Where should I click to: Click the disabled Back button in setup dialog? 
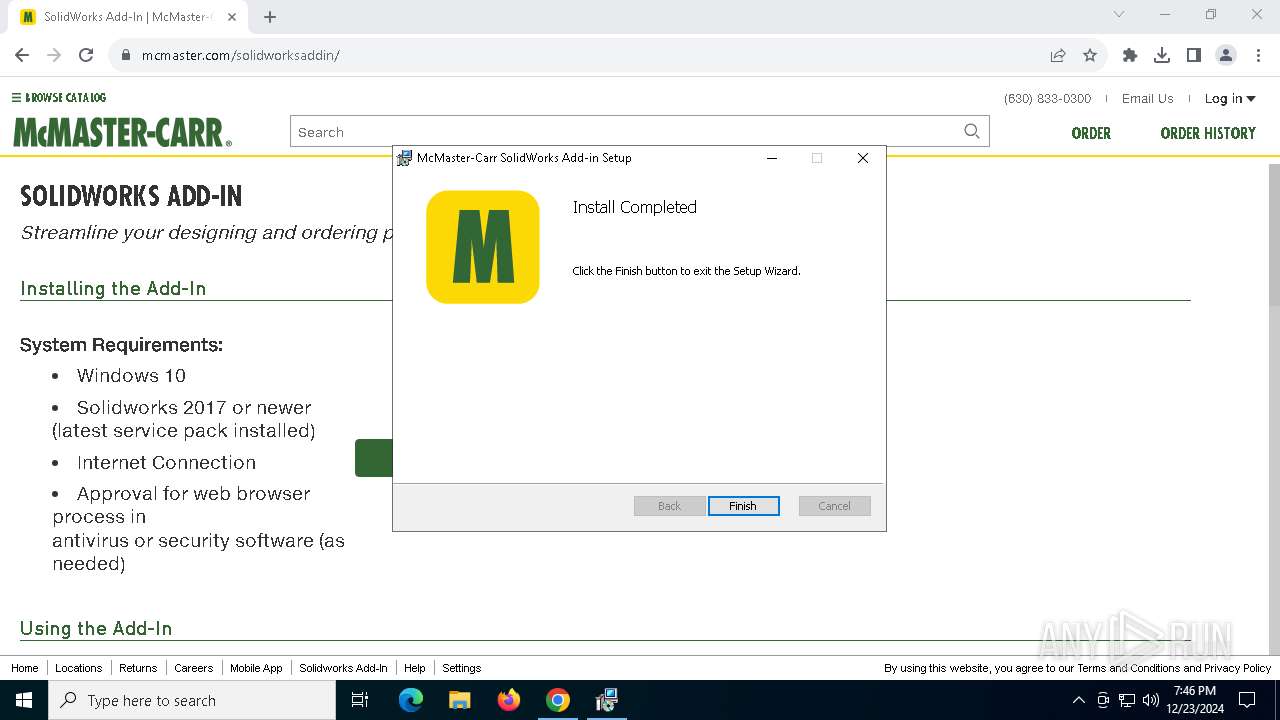(x=669, y=506)
